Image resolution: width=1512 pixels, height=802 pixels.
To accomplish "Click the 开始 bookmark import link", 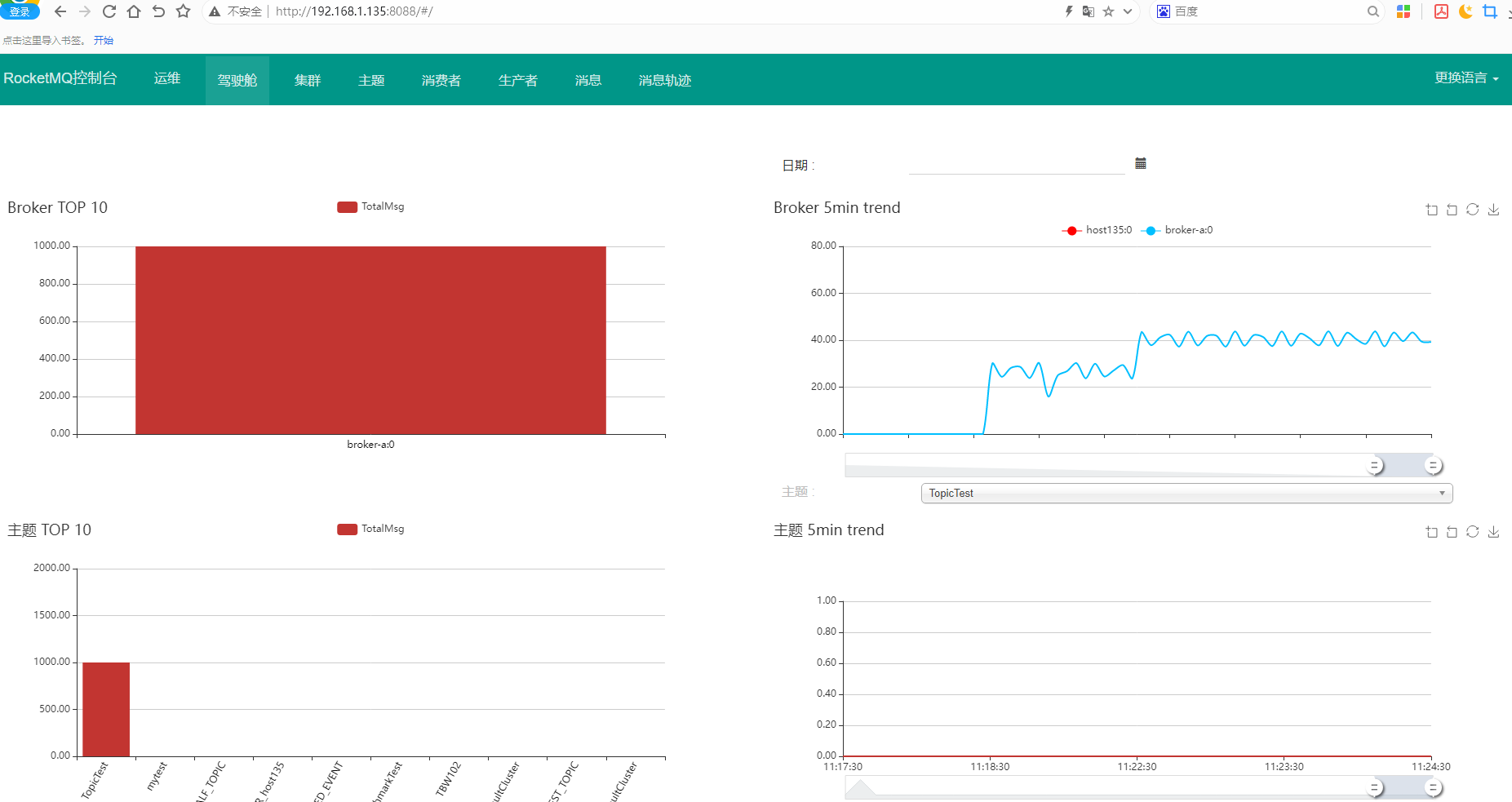I will point(104,40).
